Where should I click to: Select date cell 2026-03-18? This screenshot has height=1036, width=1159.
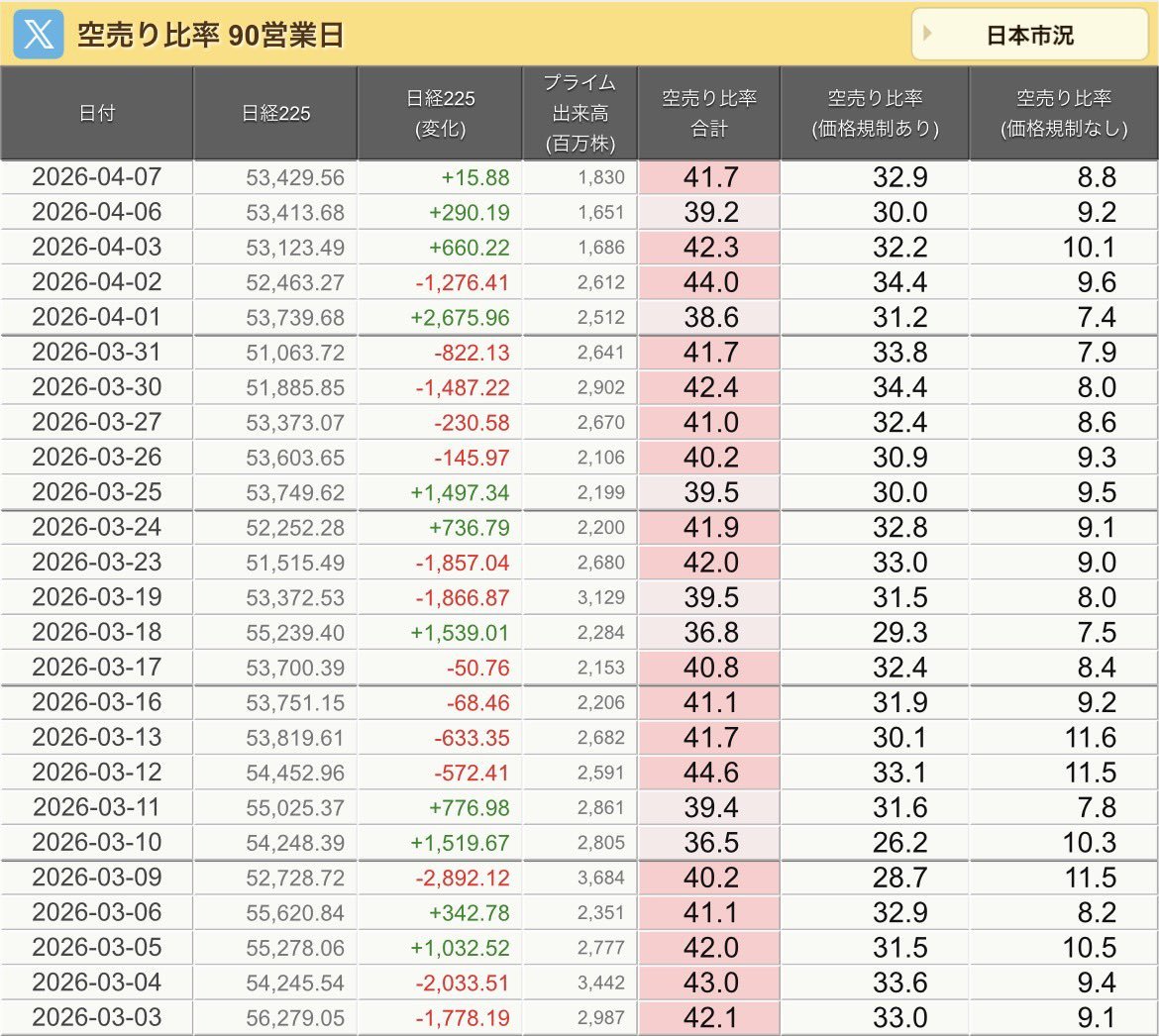[97, 633]
